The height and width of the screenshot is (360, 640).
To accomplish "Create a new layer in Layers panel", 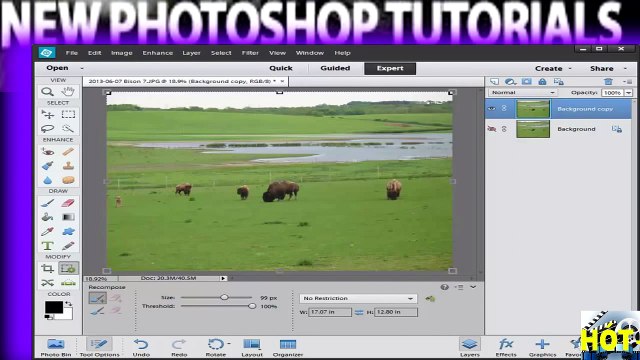I will [494, 82].
